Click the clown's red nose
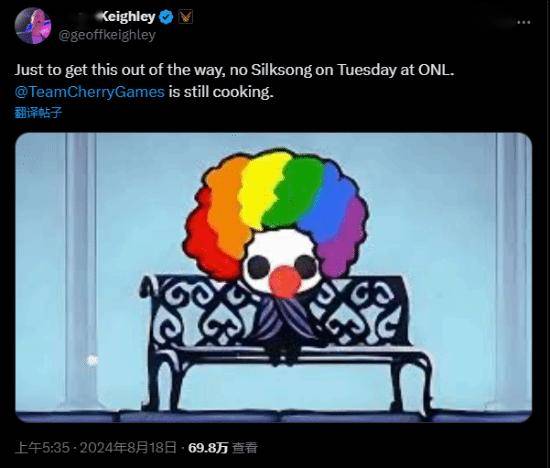The height and width of the screenshot is (468, 550). [285, 281]
